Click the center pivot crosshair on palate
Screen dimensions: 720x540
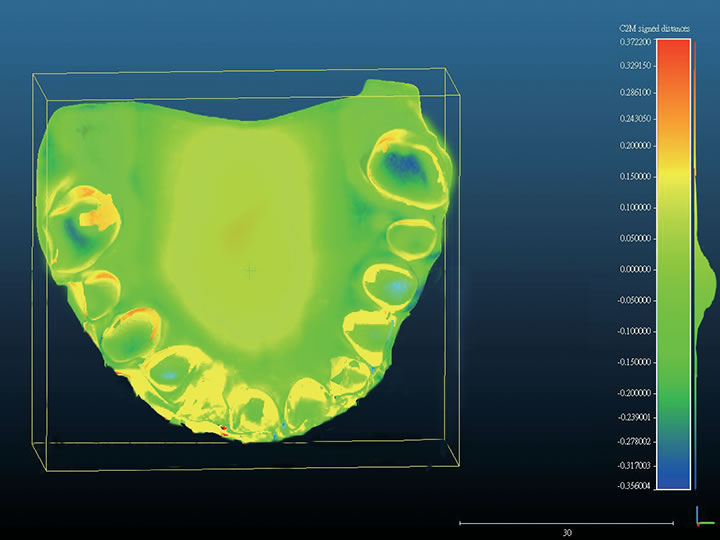point(250,270)
